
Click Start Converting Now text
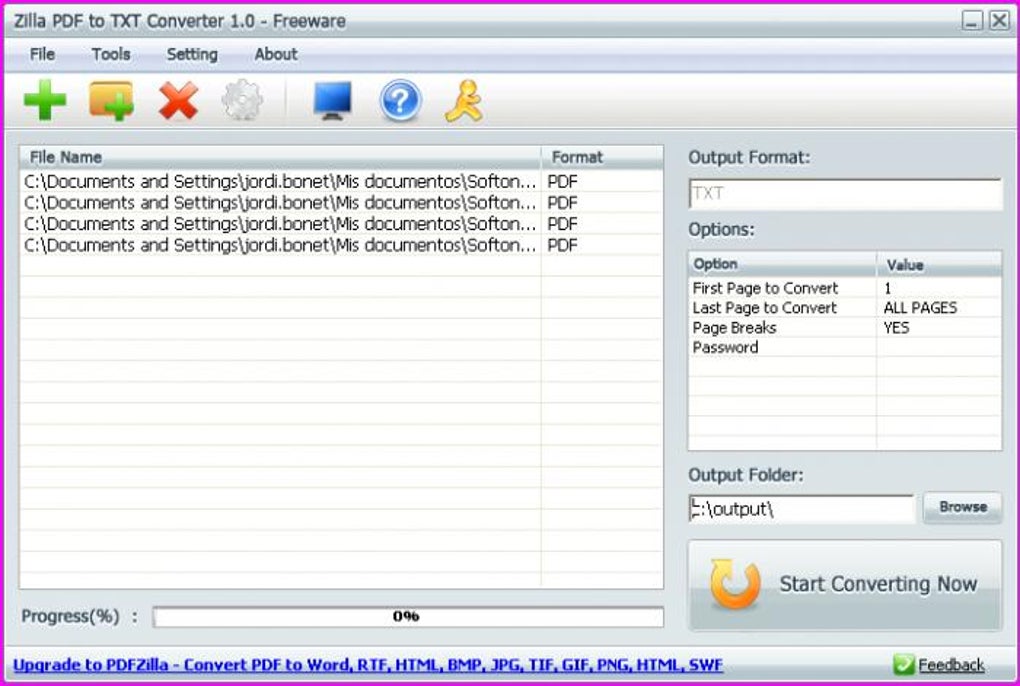coord(878,584)
